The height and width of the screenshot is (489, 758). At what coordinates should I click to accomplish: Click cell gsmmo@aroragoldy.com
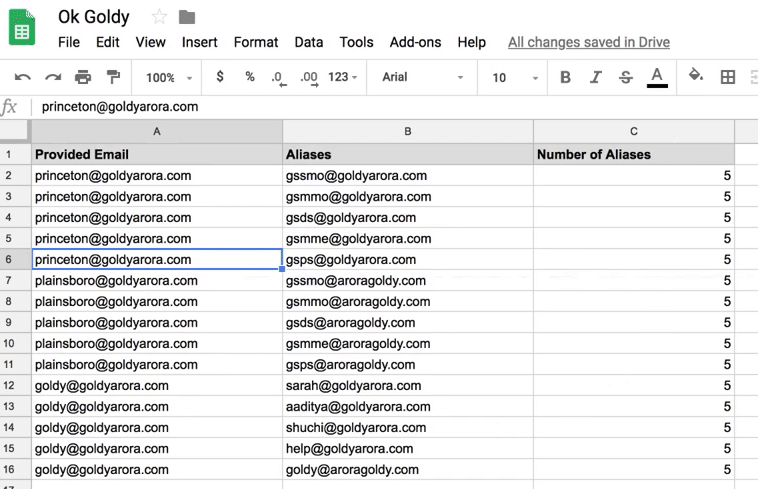point(408,302)
